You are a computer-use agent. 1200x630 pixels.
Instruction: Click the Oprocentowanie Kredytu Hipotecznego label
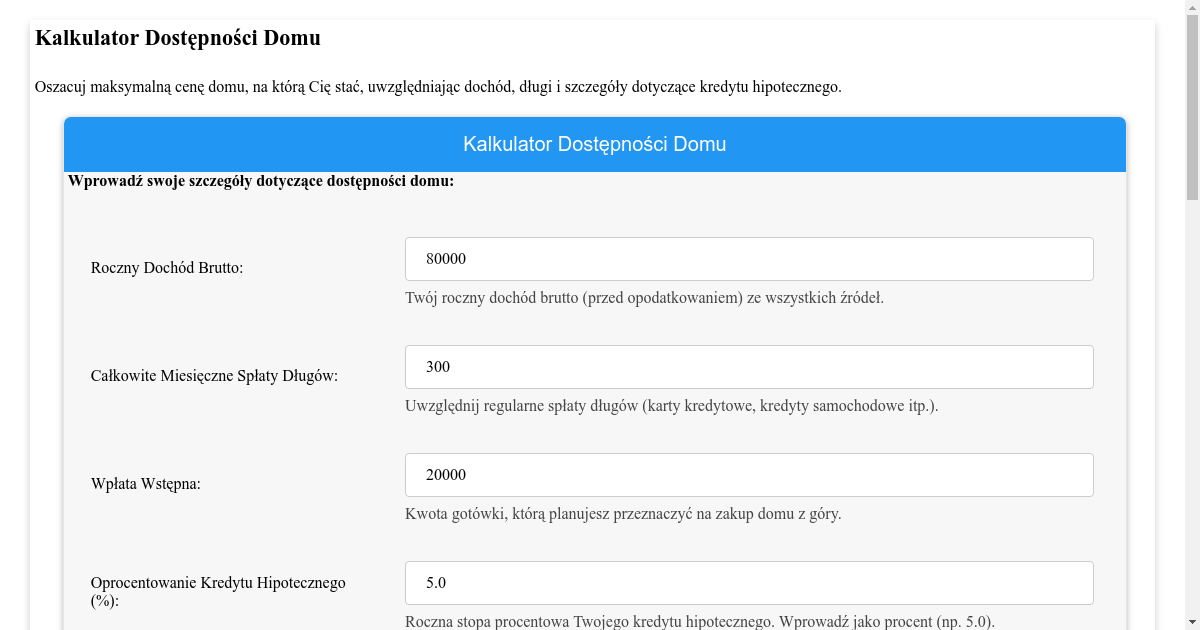coord(218,590)
